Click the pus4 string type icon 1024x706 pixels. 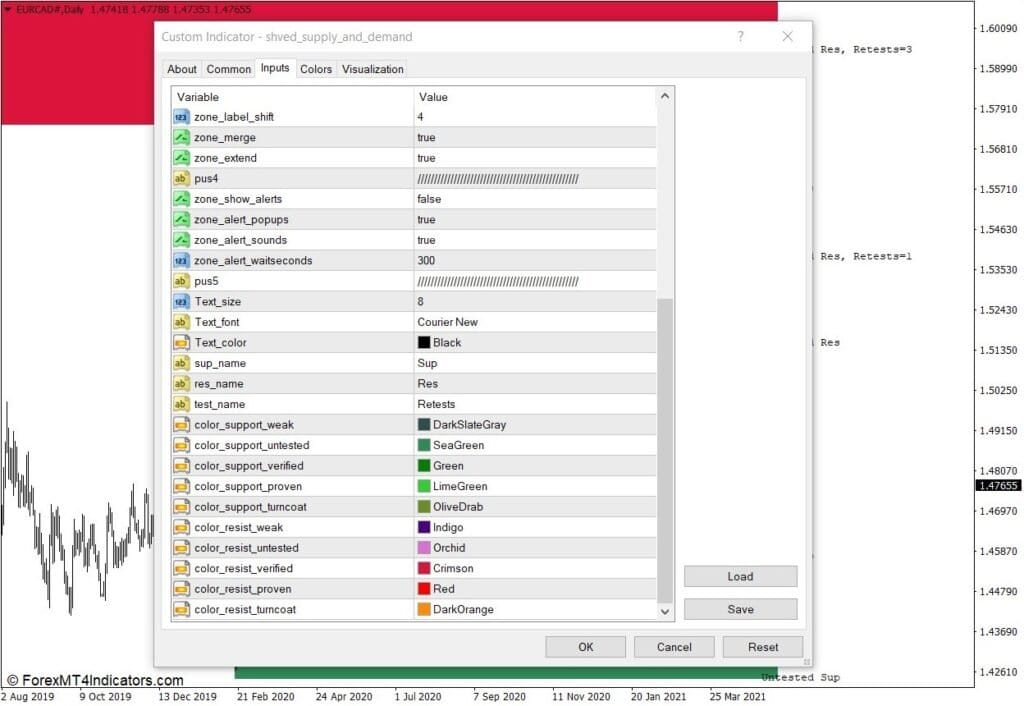(181, 179)
